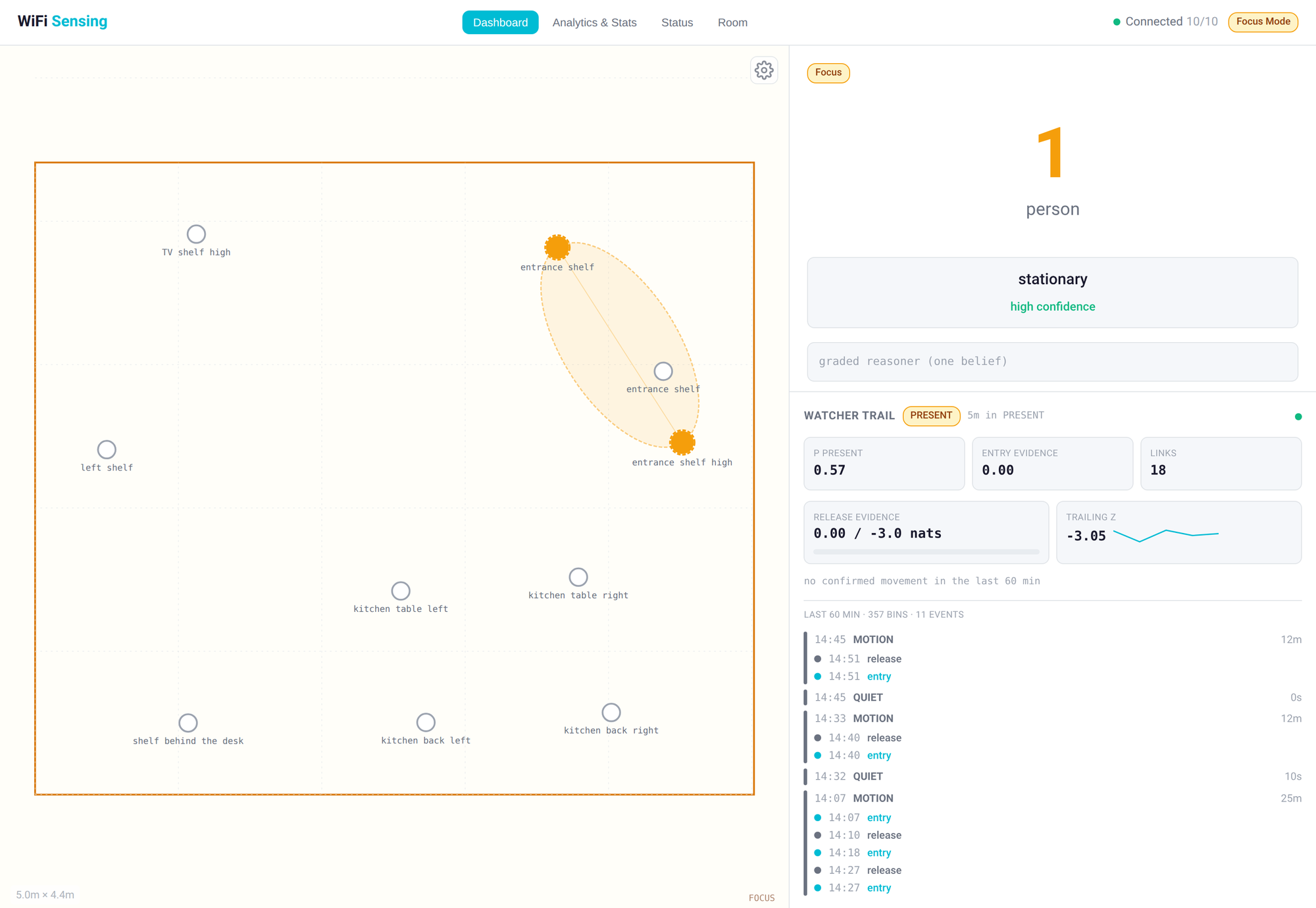
Task: Select the 14:27 entry event
Action: pyautogui.click(x=853, y=888)
